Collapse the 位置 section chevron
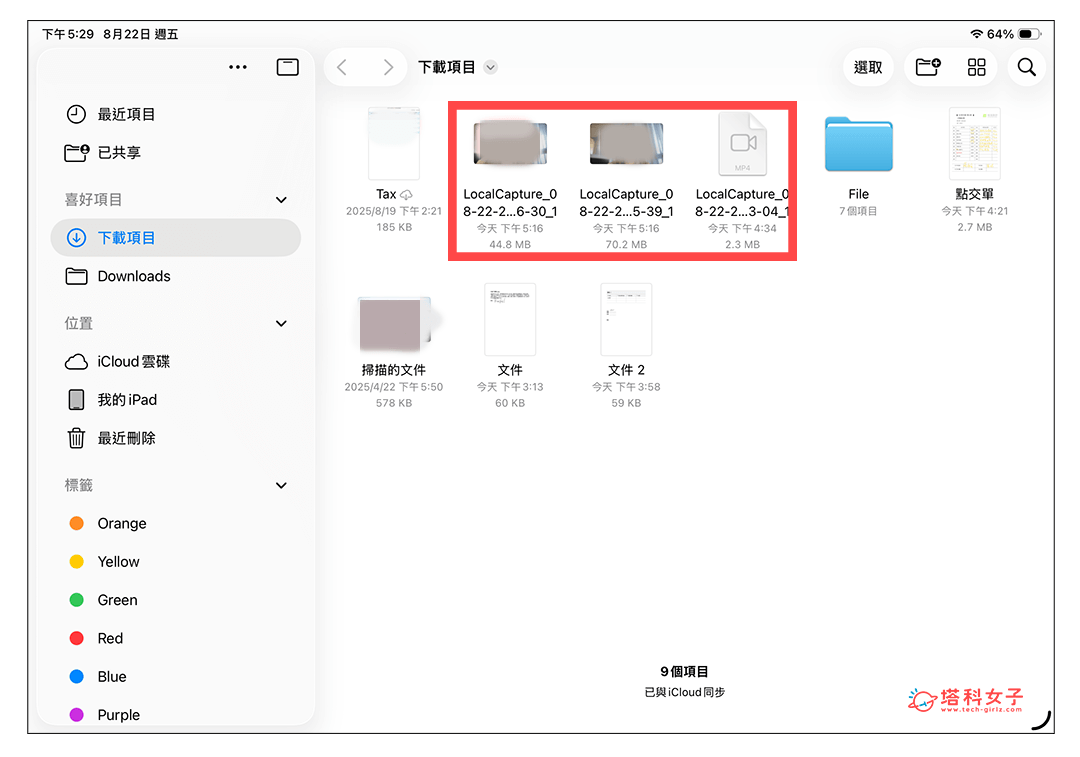Image resolution: width=1080 pixels, height=757 pixels. click(x=281, y=323)
